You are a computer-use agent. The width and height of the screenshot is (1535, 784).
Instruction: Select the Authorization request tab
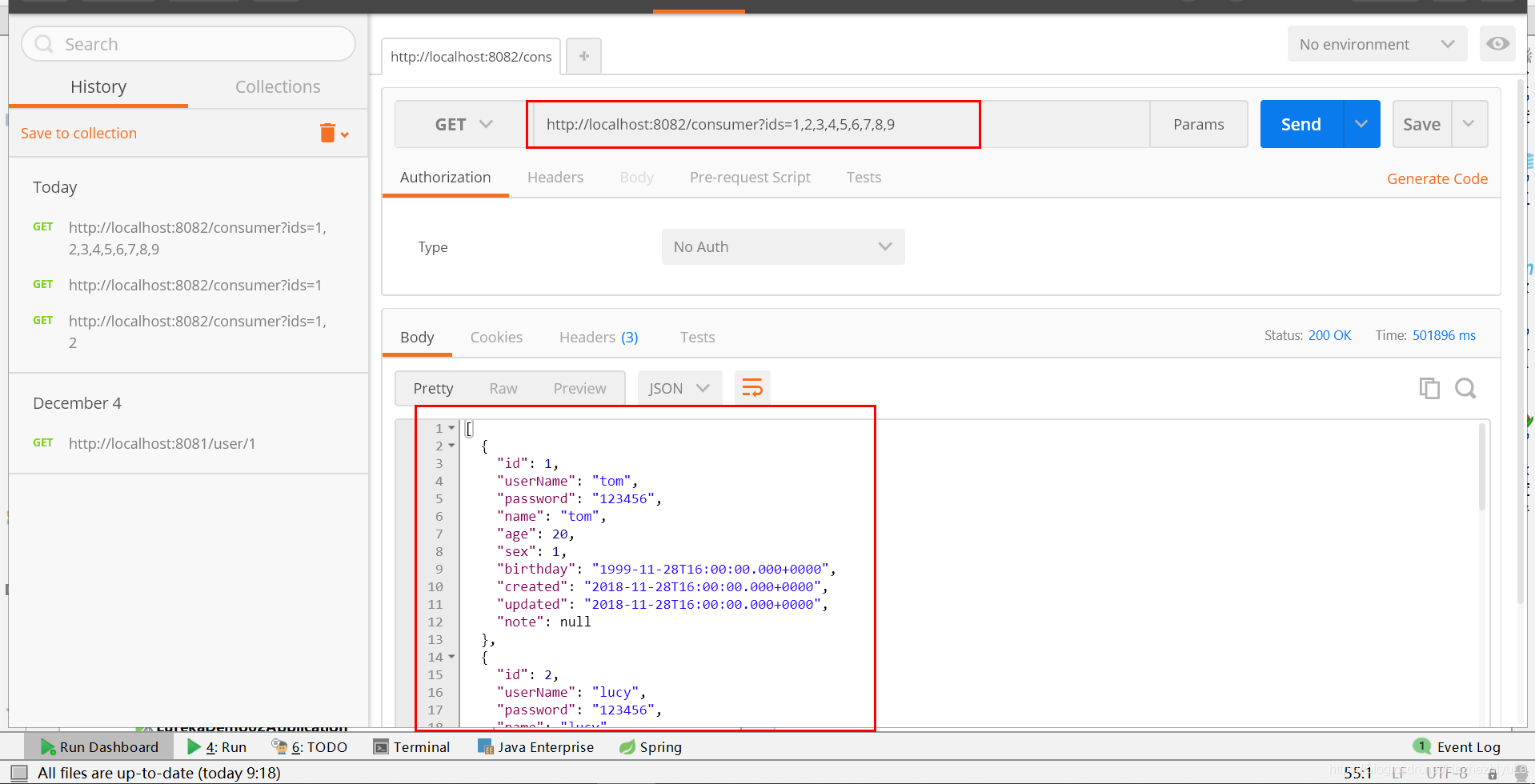(x=445, y=178)
